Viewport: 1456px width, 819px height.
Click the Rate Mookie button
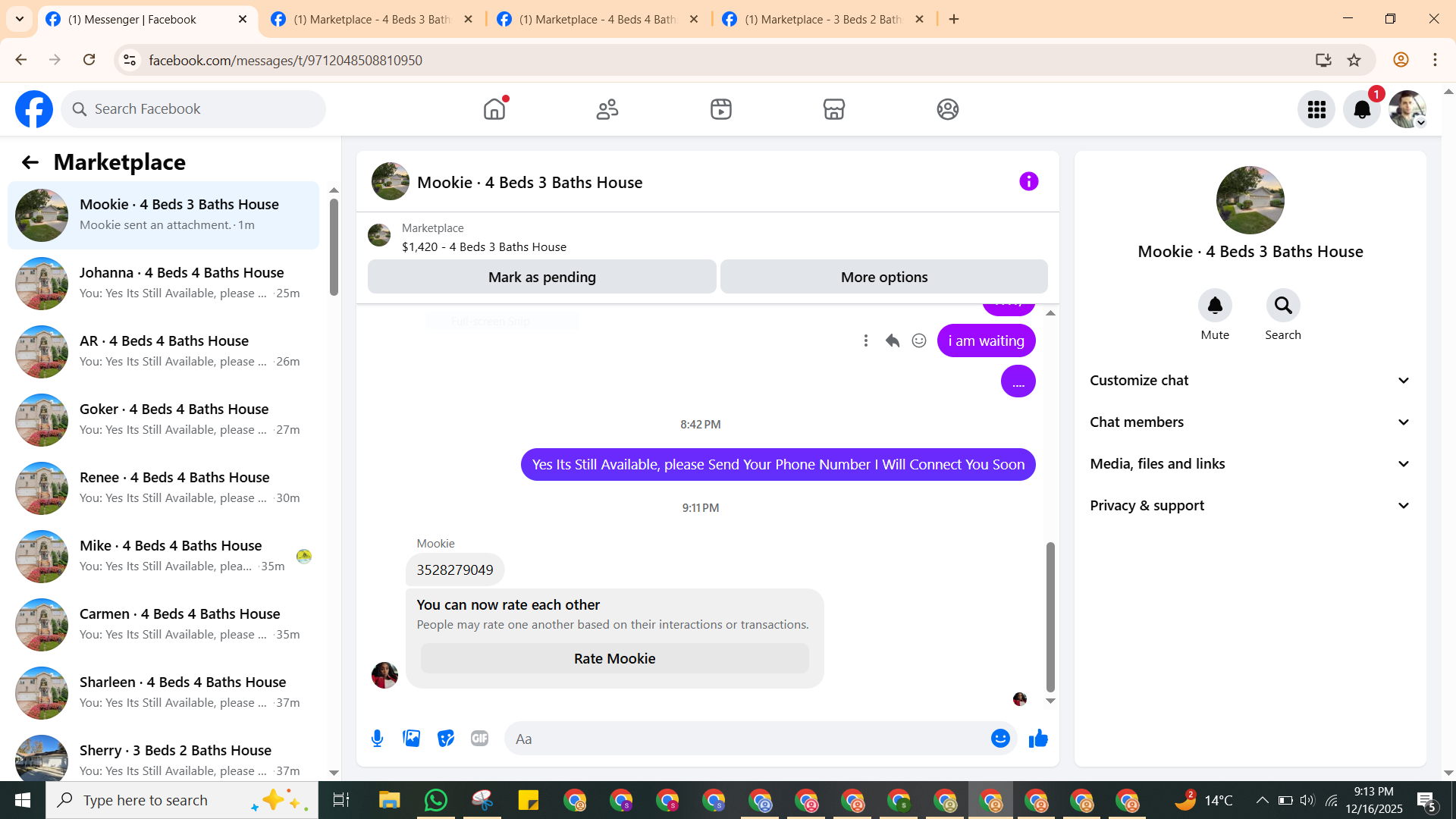615,658
